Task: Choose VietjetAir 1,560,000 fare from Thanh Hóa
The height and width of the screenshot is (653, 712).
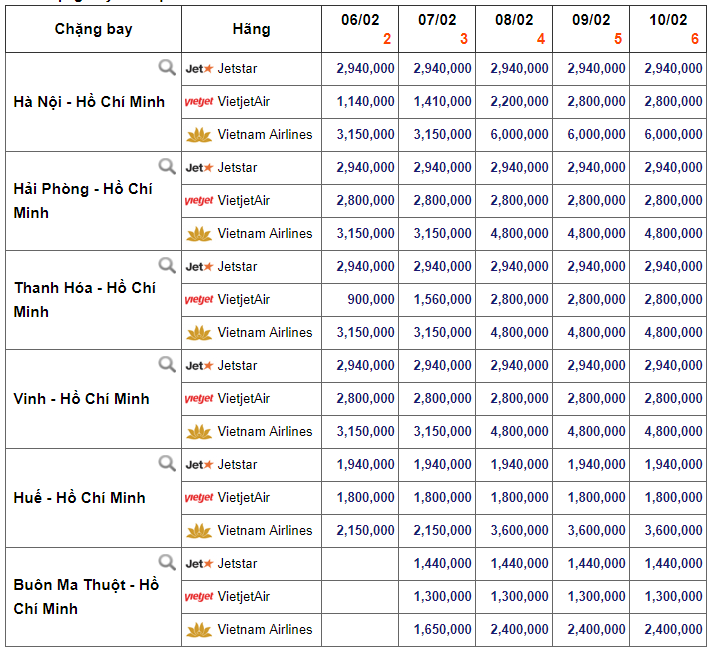Action: tap(442, 299)
